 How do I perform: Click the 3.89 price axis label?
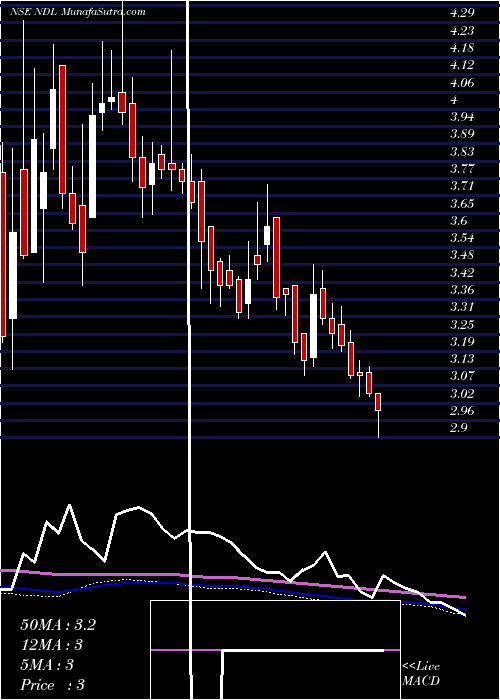coord(462,134)
